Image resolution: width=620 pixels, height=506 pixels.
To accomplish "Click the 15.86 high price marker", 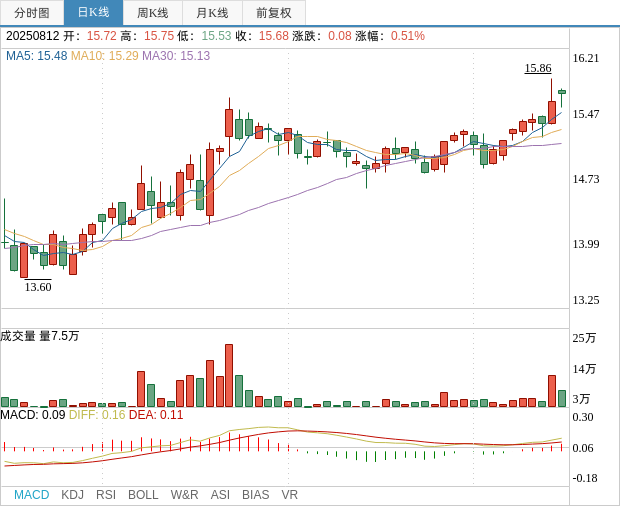I will (538, 68).
